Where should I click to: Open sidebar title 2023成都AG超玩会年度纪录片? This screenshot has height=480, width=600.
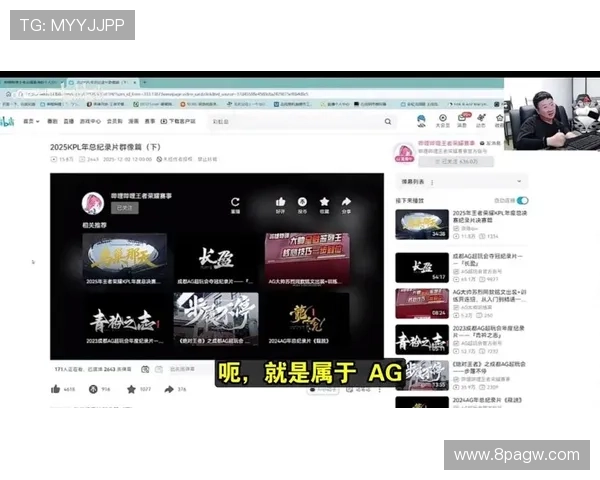tap(489, 331)
